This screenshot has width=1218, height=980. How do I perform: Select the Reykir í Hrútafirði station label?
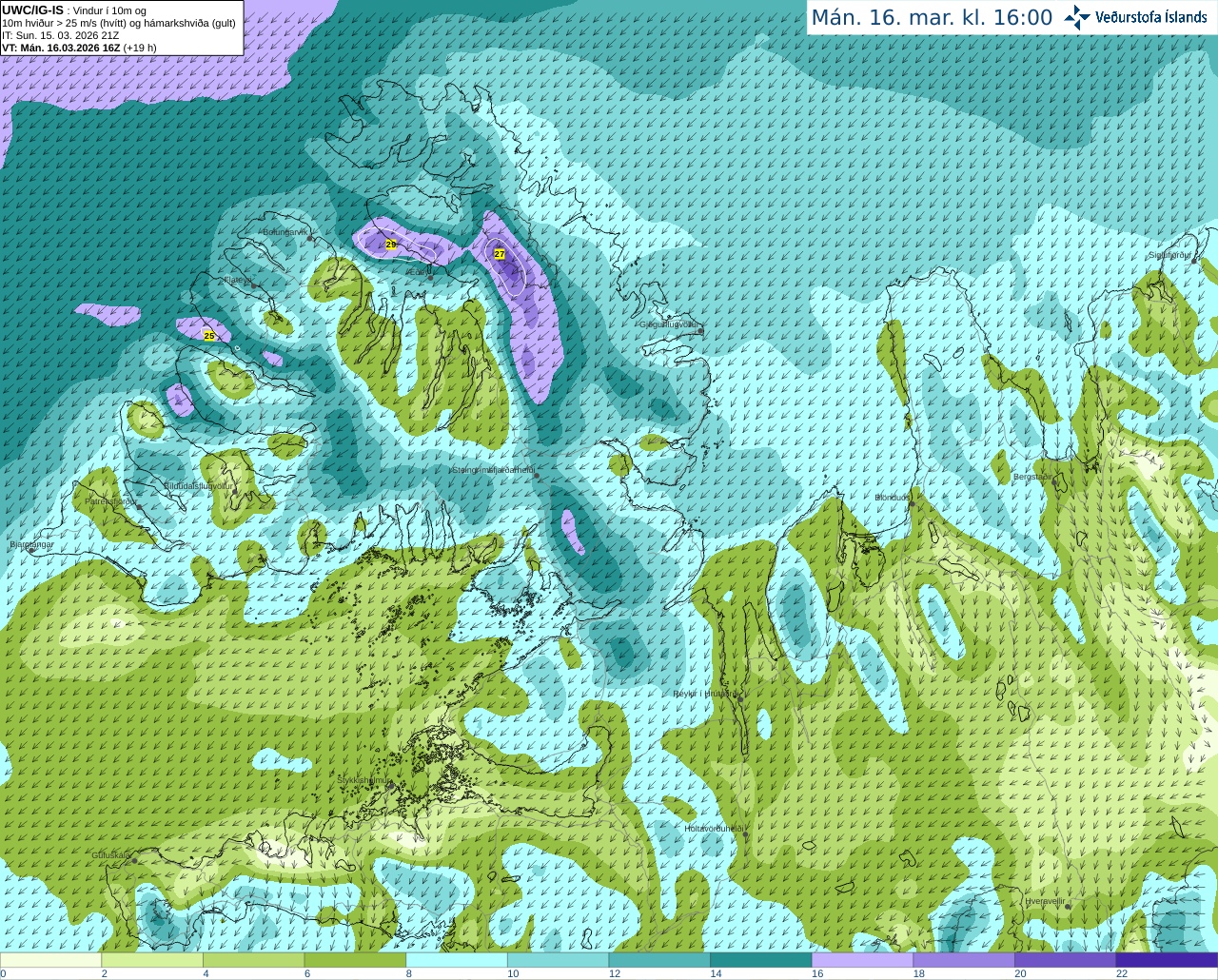pos(705,694)
